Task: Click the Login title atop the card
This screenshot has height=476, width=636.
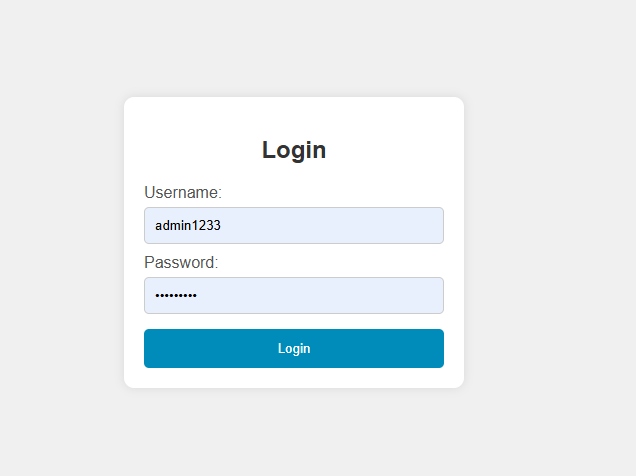Action: pos(294,150)
